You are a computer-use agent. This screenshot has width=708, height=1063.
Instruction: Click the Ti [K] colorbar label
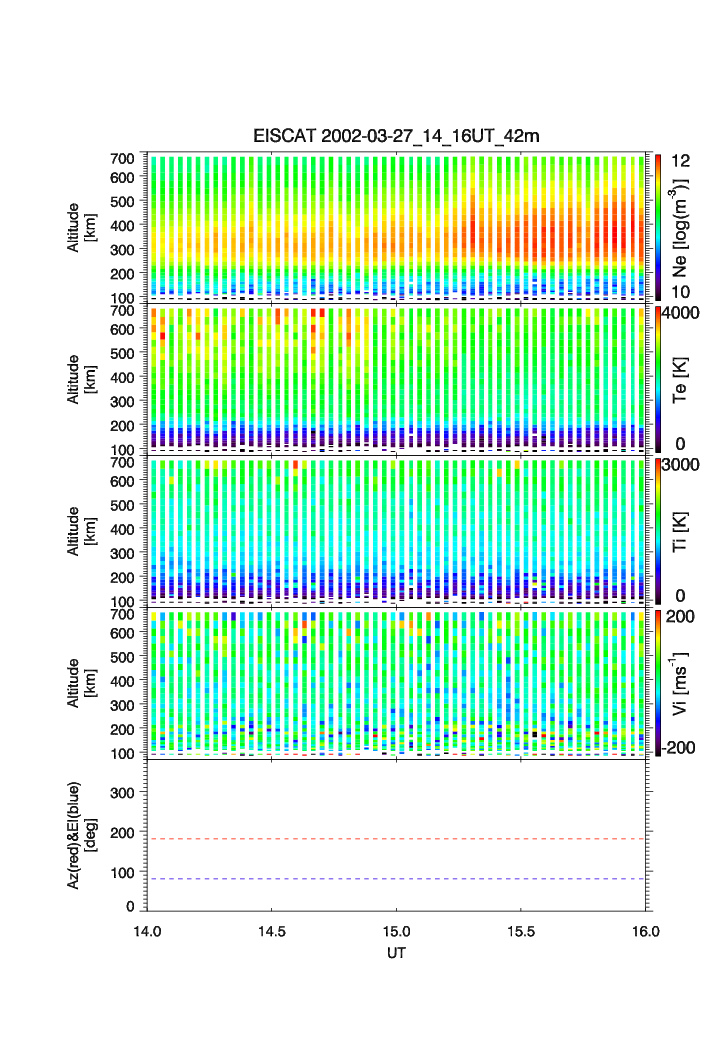coord(685,531)
